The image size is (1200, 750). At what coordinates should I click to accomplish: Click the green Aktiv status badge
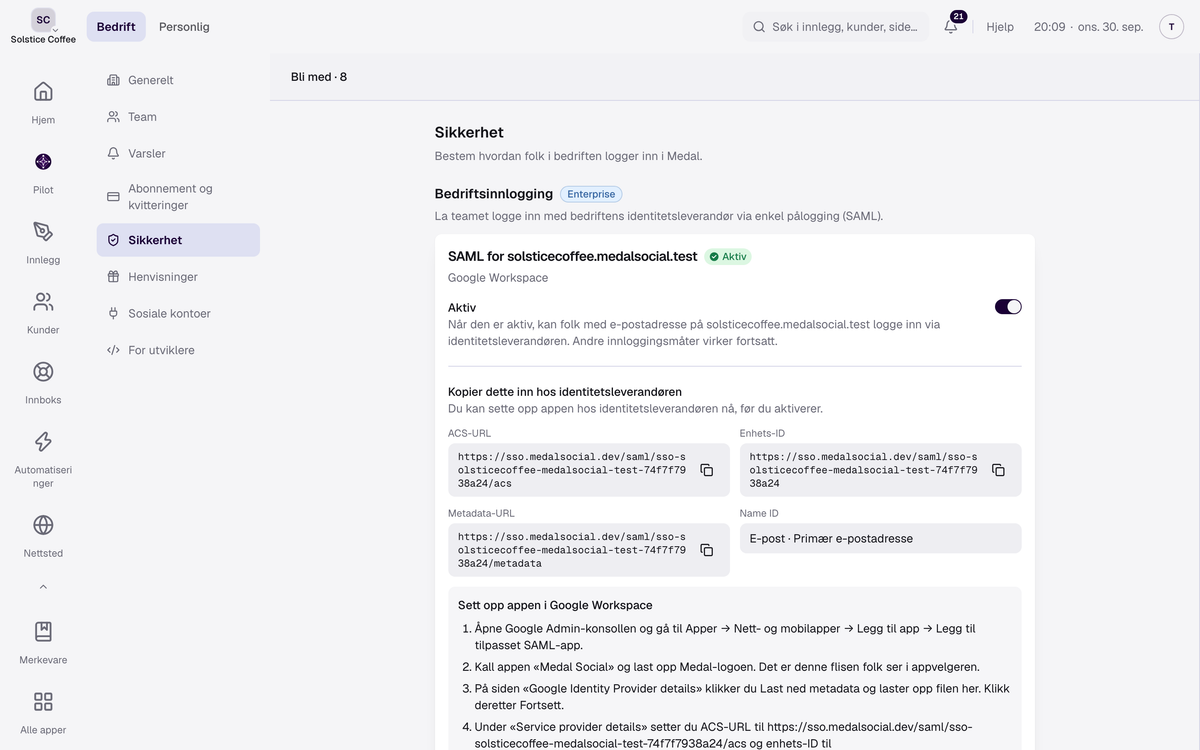[728, 257]
